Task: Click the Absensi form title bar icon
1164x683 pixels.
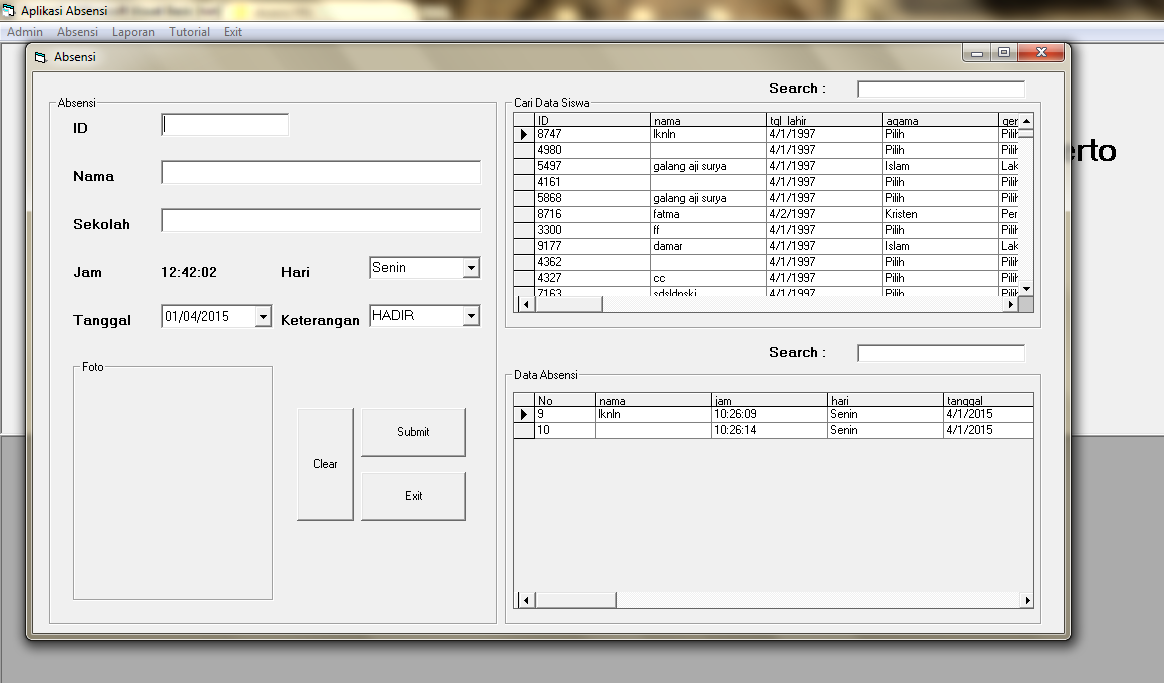Action: [x=40, y=58]
